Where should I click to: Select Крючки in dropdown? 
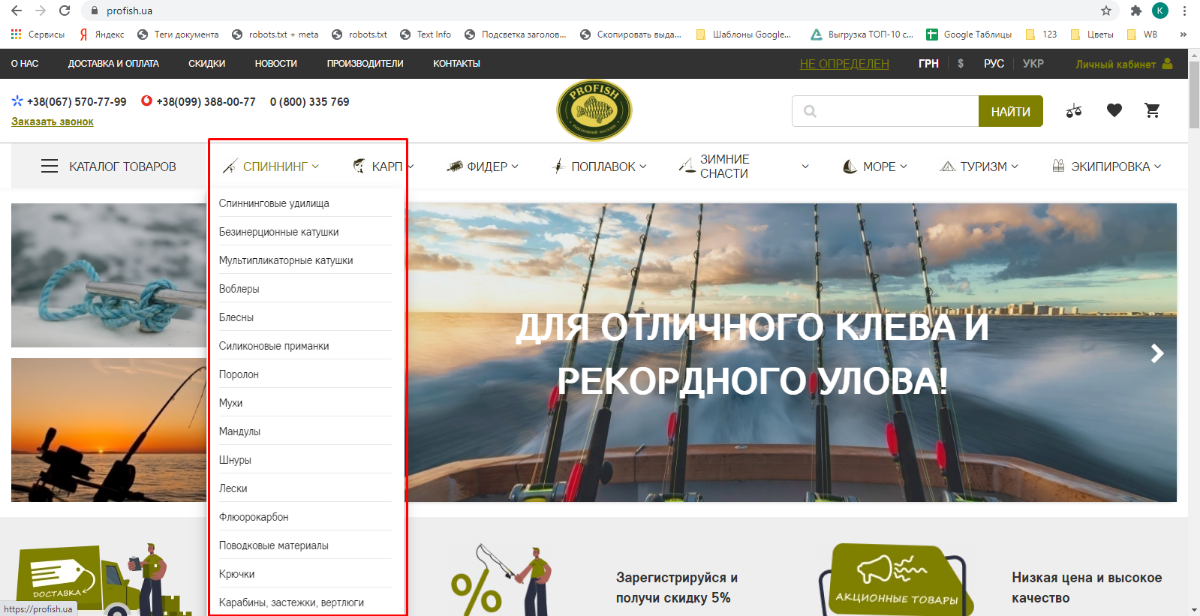point(237,574)
